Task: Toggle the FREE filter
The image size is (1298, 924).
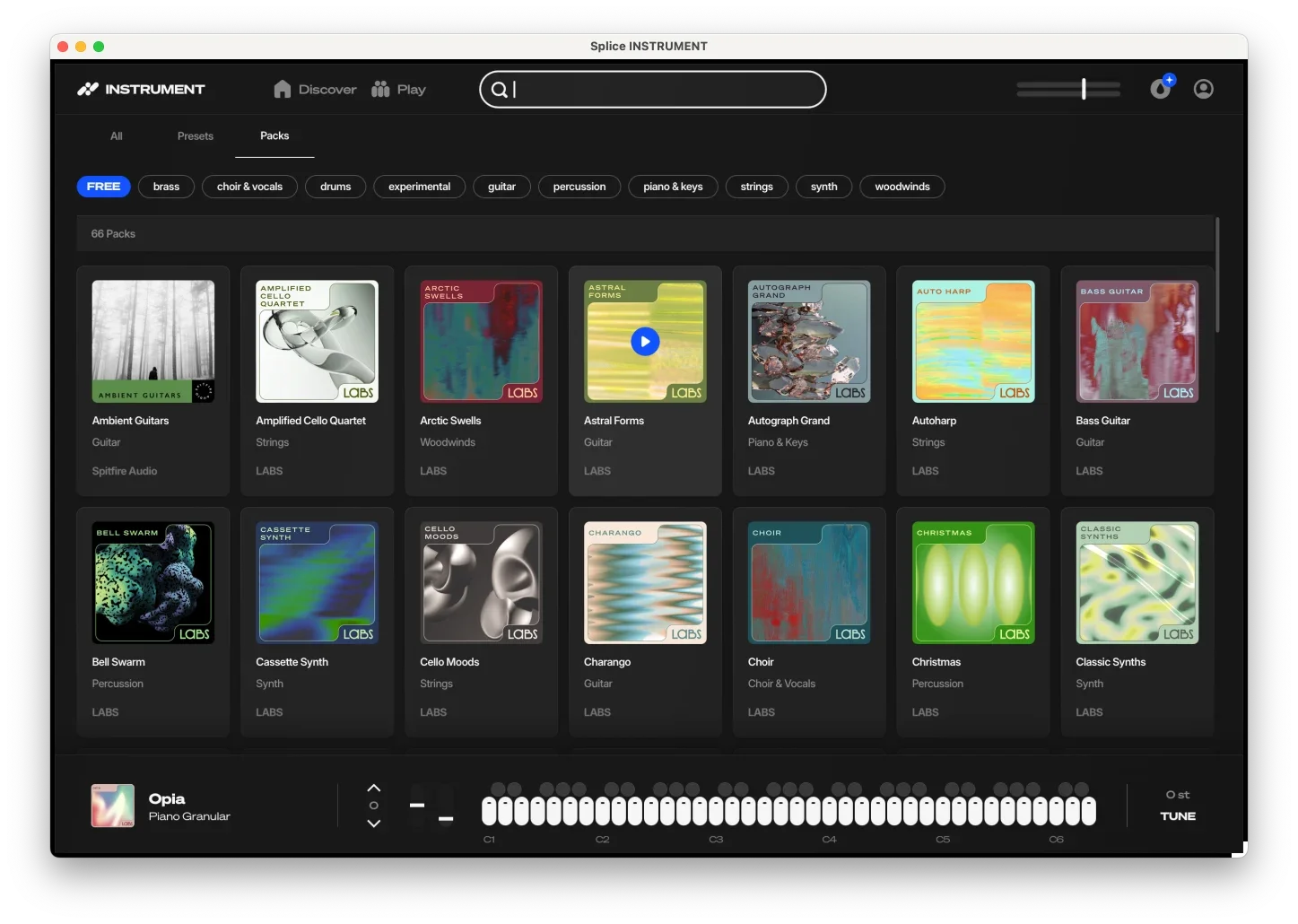Action: click(104, 187)
